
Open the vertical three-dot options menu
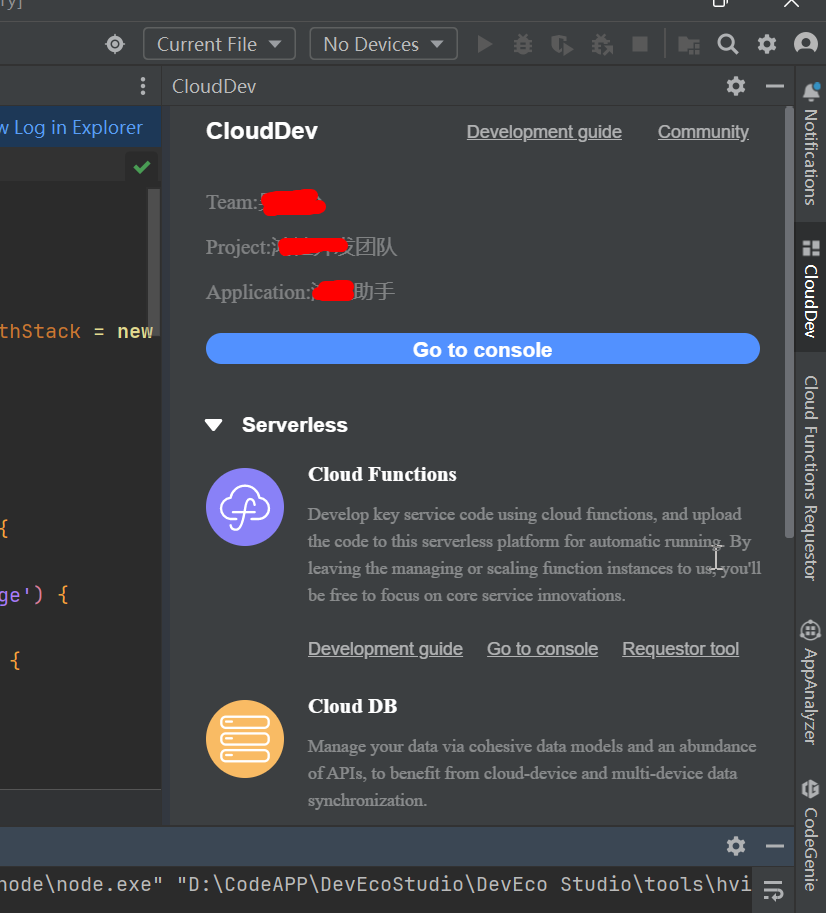click(x=143, y=86)
